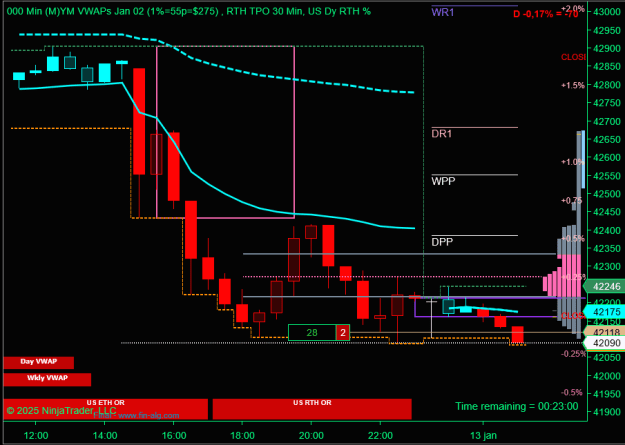Click the 42500 price axis label

click(x=607, y=194)
